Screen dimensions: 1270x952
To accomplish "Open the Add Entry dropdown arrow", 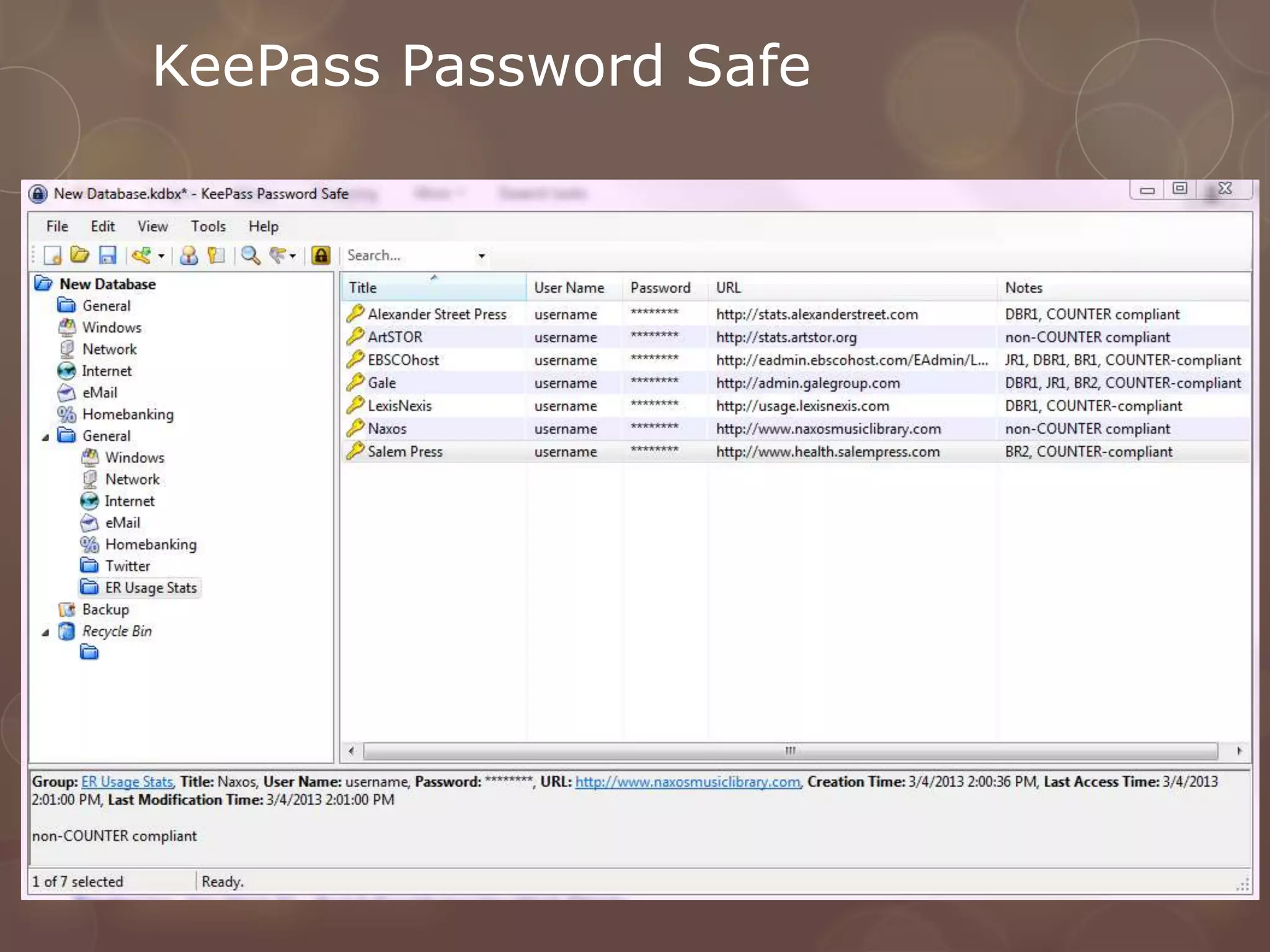I will pos(161,255).
